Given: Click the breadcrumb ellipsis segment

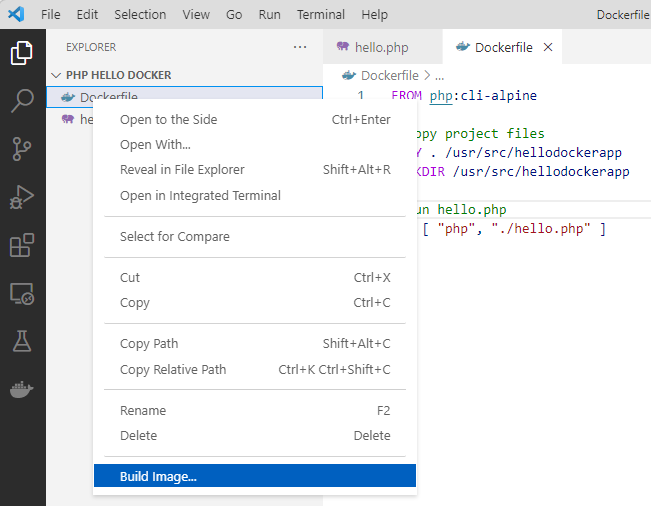Looking at the screenshot, I should (440, 76).
